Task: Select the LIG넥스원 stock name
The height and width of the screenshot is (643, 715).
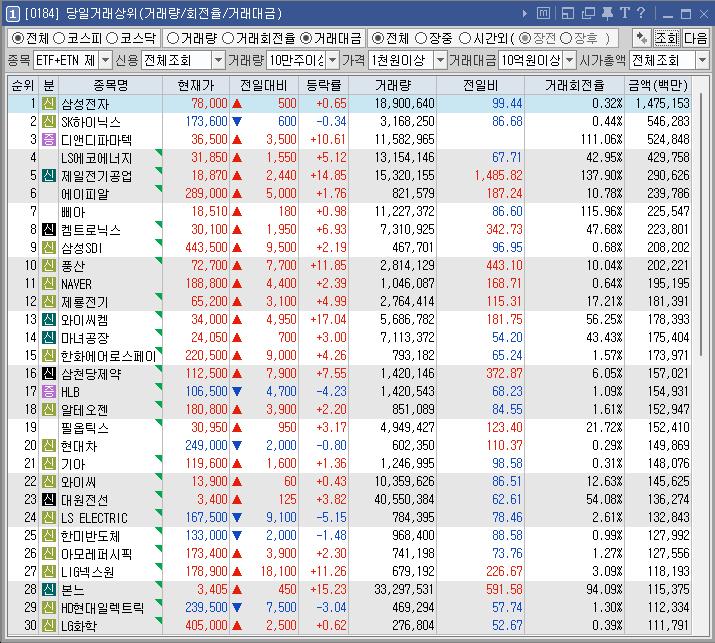Action: tap(88, 571)
